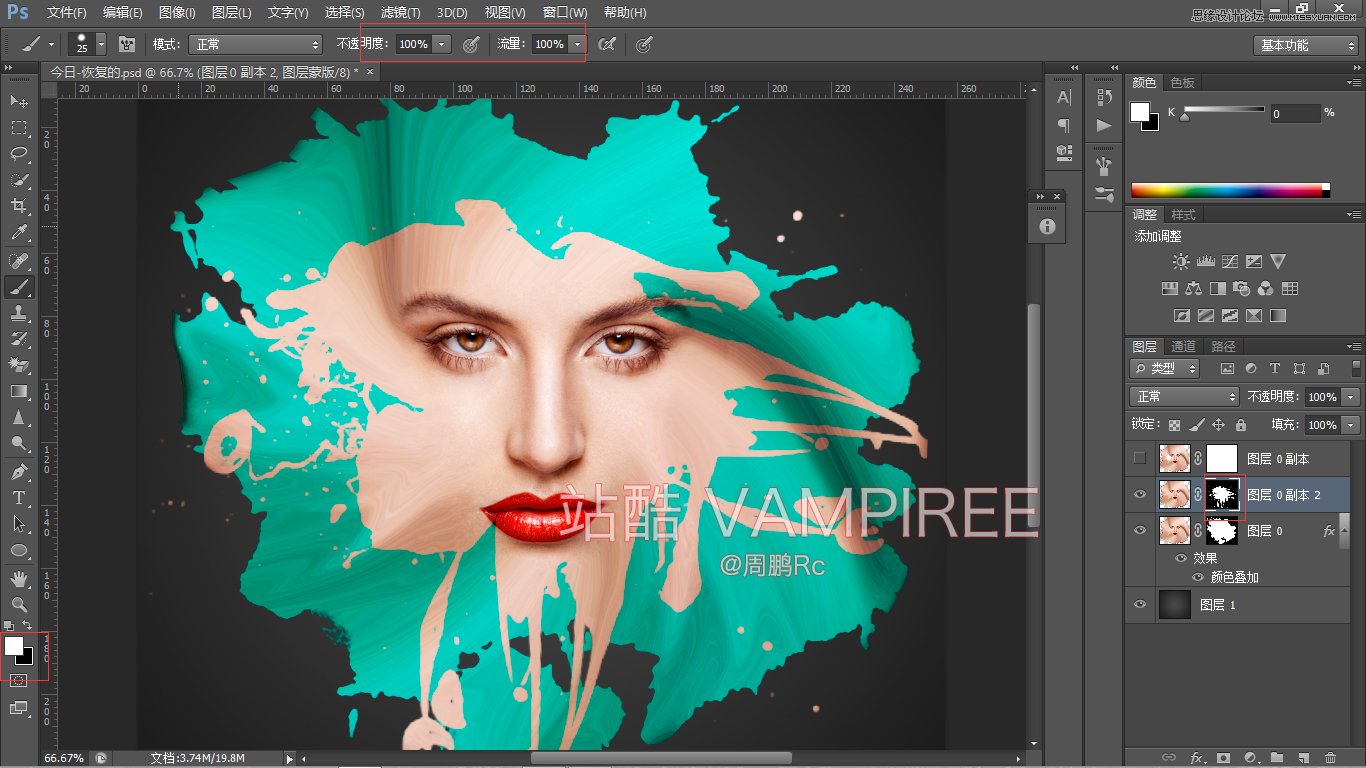Open the 滤镜(T) menu
The width and height of the screenshot is (1366, 768).
pos(400,13)
